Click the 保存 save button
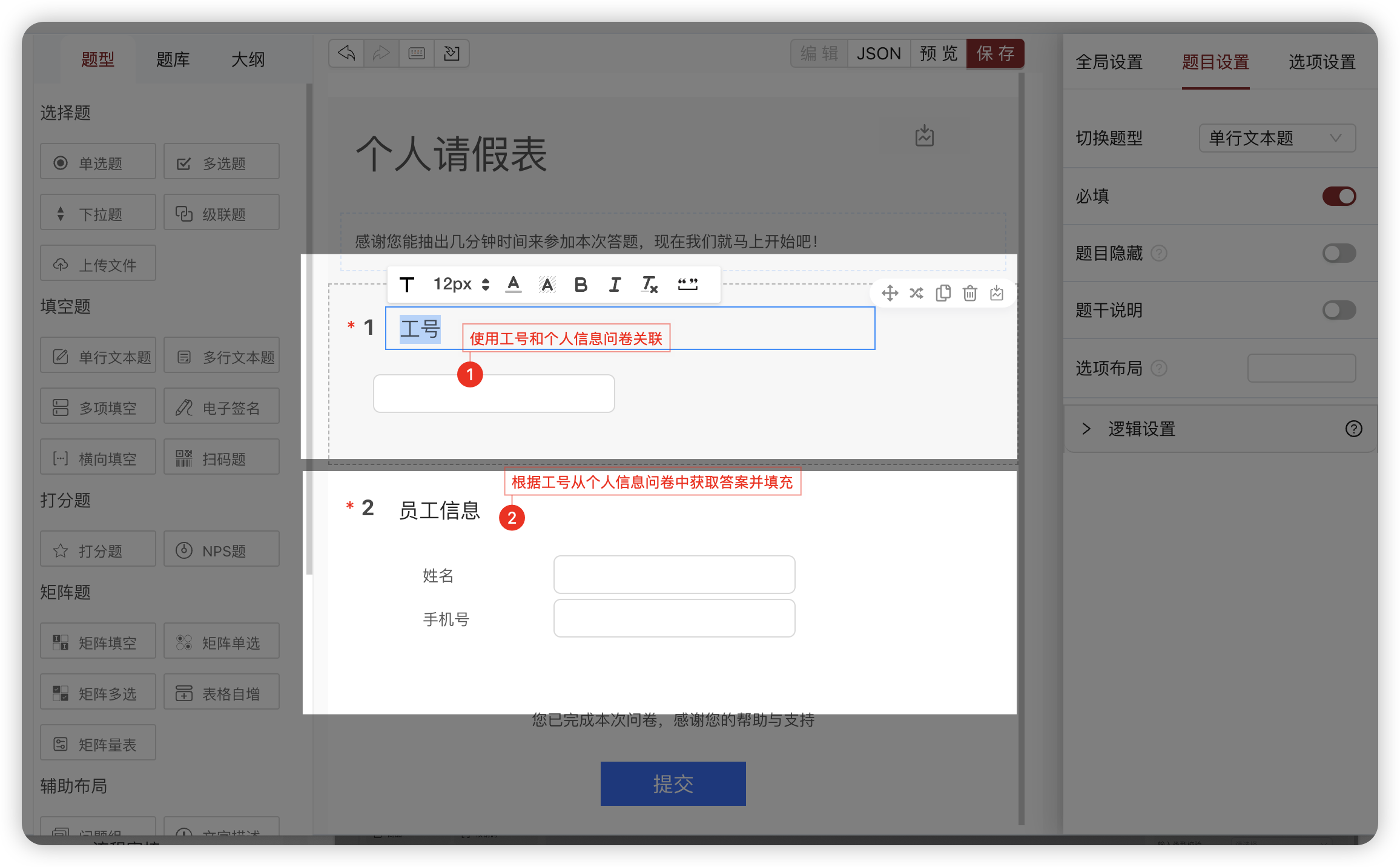The height and width of the screenshot is (867, 1400). [996, 53]
